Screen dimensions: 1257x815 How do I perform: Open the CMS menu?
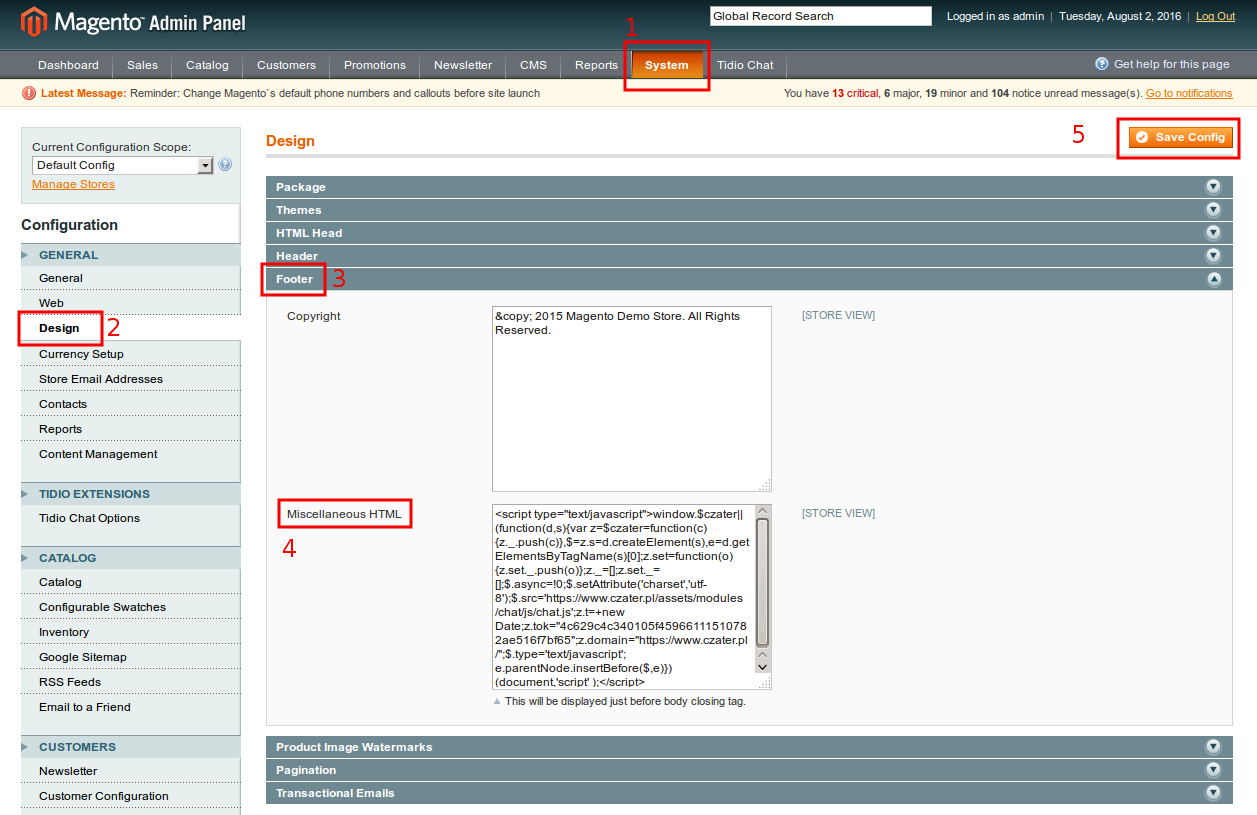[533, 65]
